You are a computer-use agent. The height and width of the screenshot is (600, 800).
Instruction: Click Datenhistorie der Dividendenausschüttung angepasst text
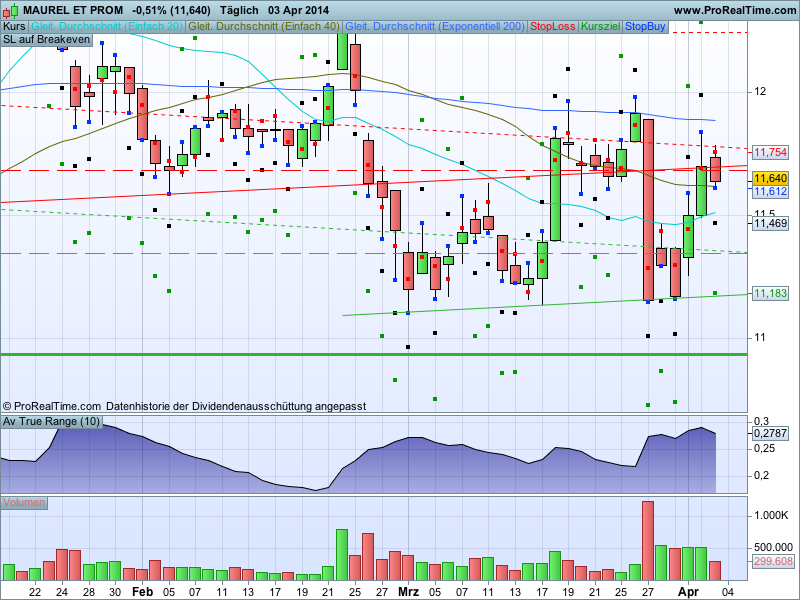coord(236,407)
